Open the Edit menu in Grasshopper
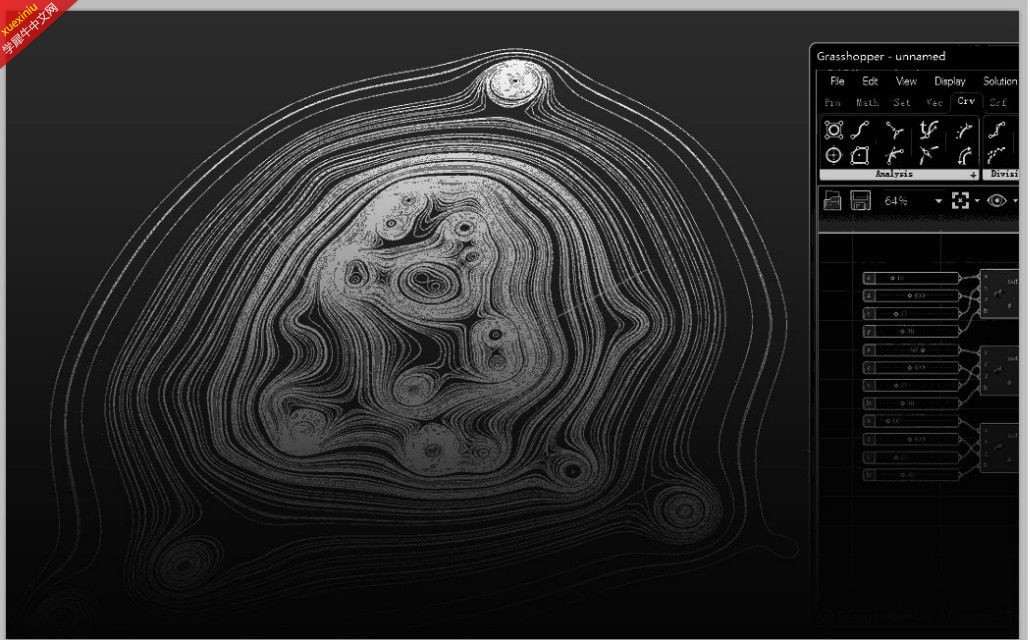 [870, 81]
